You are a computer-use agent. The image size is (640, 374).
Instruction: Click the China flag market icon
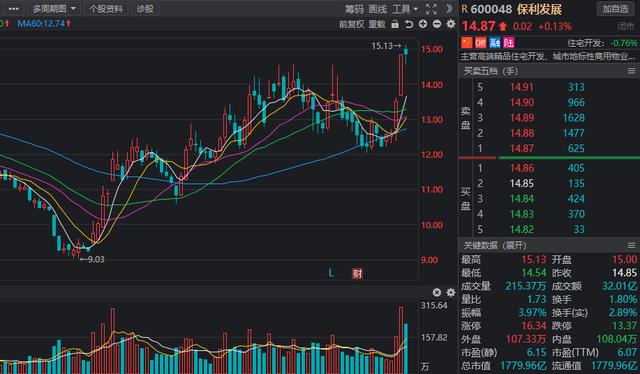tap(467, 42)
